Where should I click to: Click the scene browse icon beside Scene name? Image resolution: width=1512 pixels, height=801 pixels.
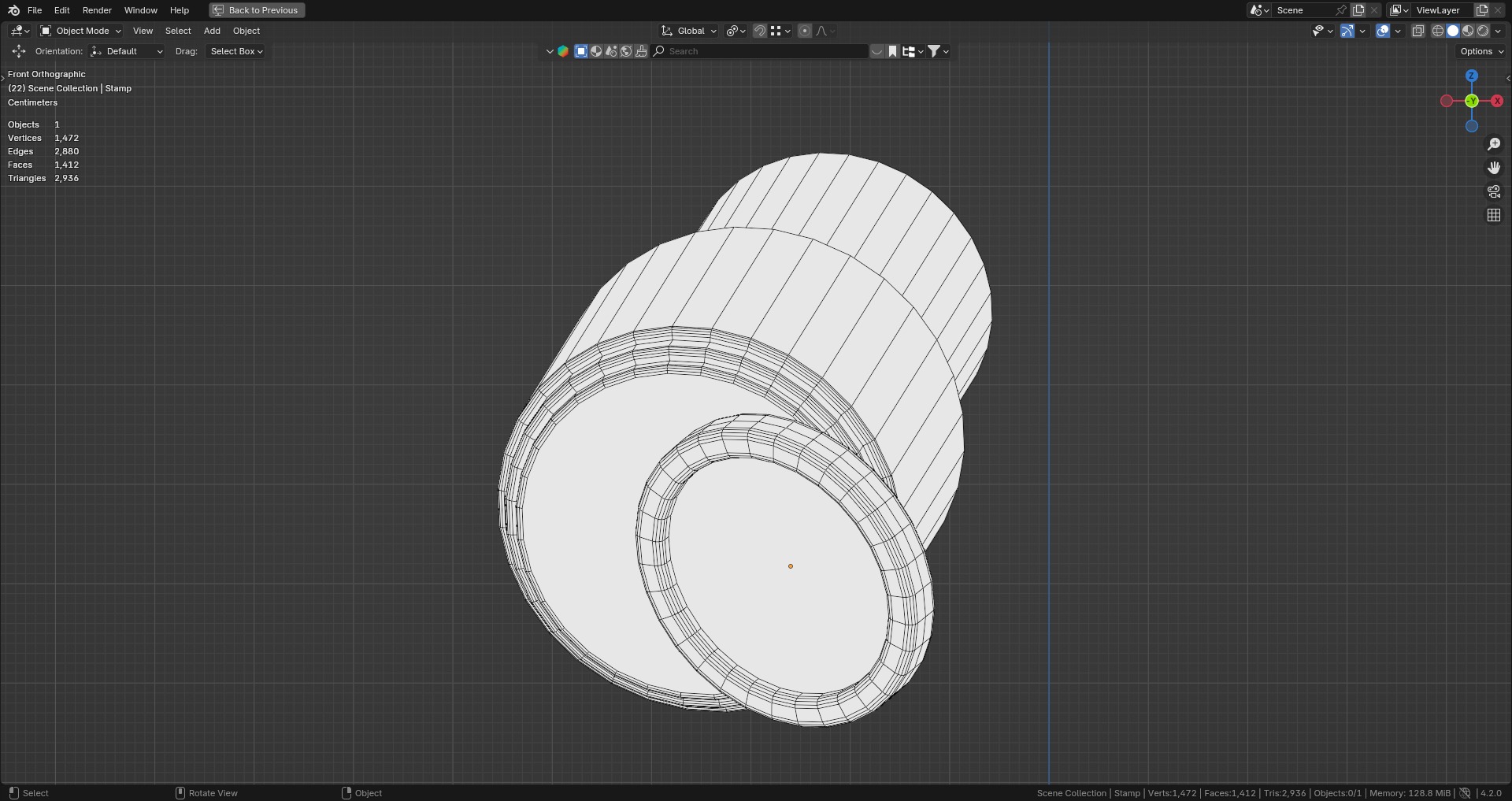[x=1258, y=10]
